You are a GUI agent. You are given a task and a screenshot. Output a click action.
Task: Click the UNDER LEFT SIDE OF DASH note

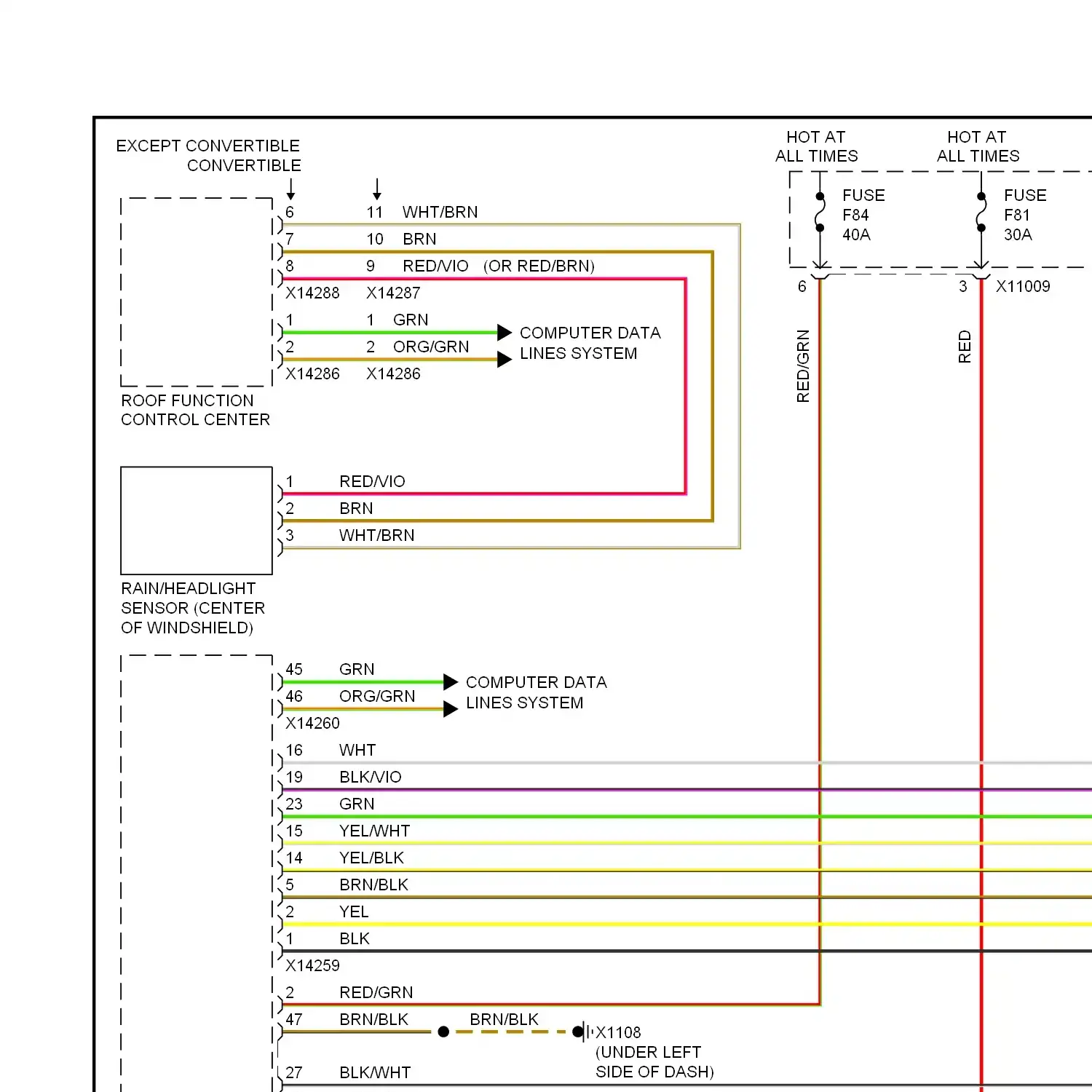[x=655, y=1061]
